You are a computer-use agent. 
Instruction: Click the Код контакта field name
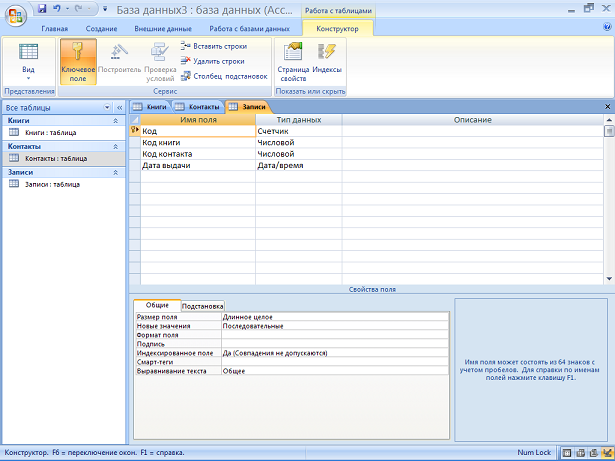(198, 154)
